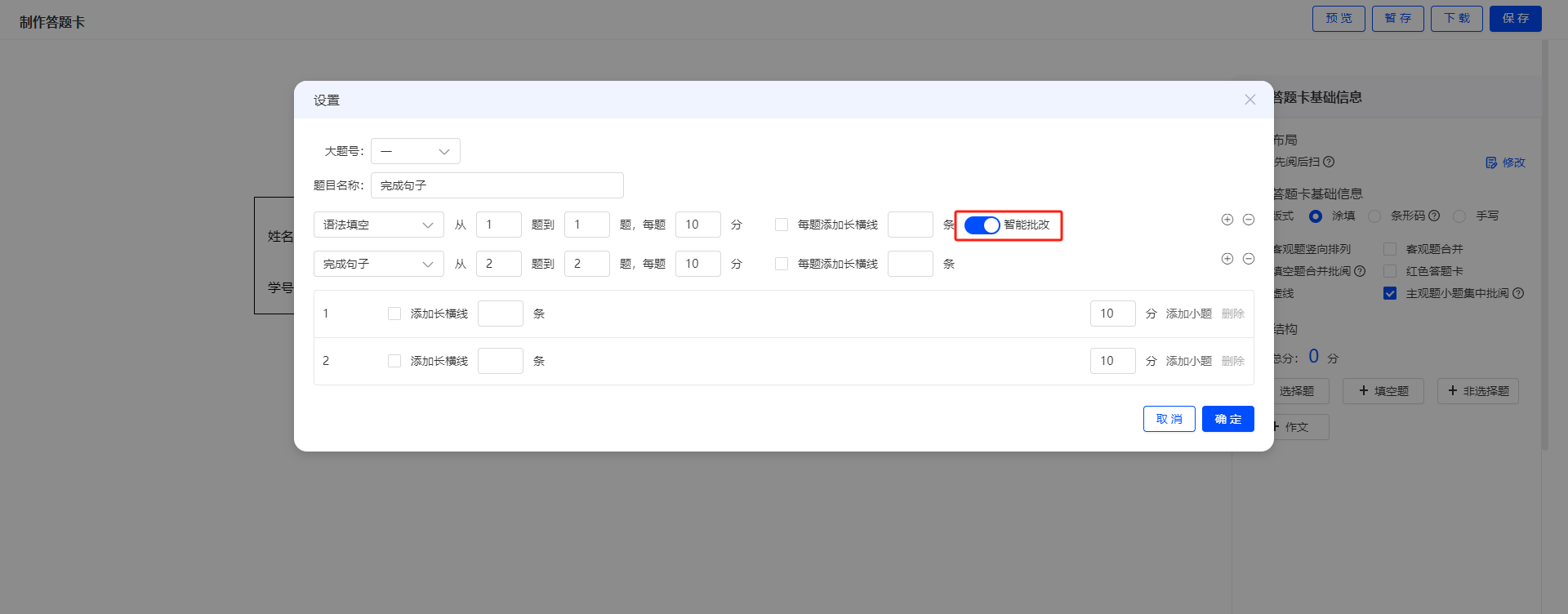Image resolution: width=1568 pixels, height=614 pixels.
Task: Click the minus icon on the 完成句子 row
Action: point(1249,259)
